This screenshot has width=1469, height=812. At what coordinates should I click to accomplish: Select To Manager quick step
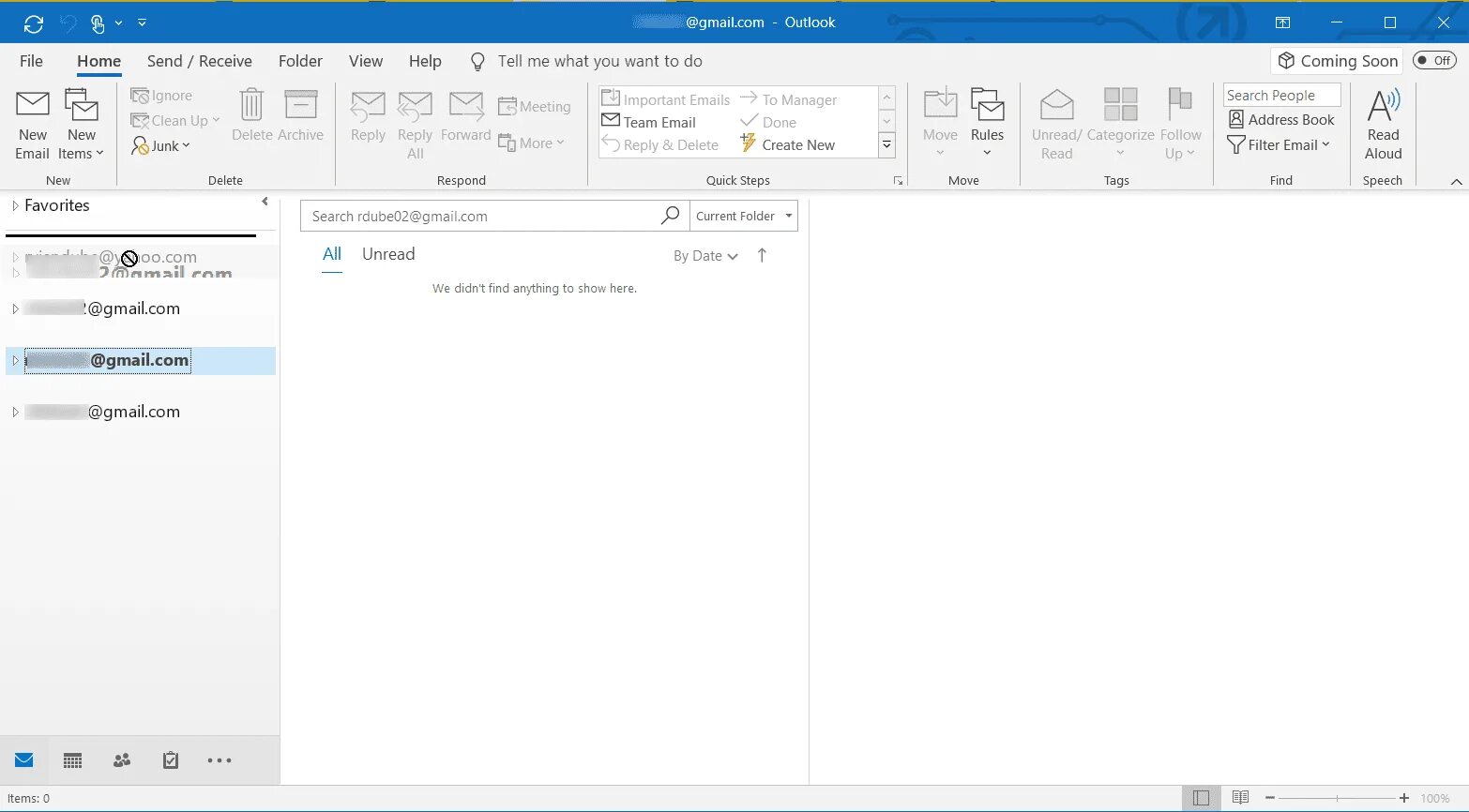(x=789, y=99)
